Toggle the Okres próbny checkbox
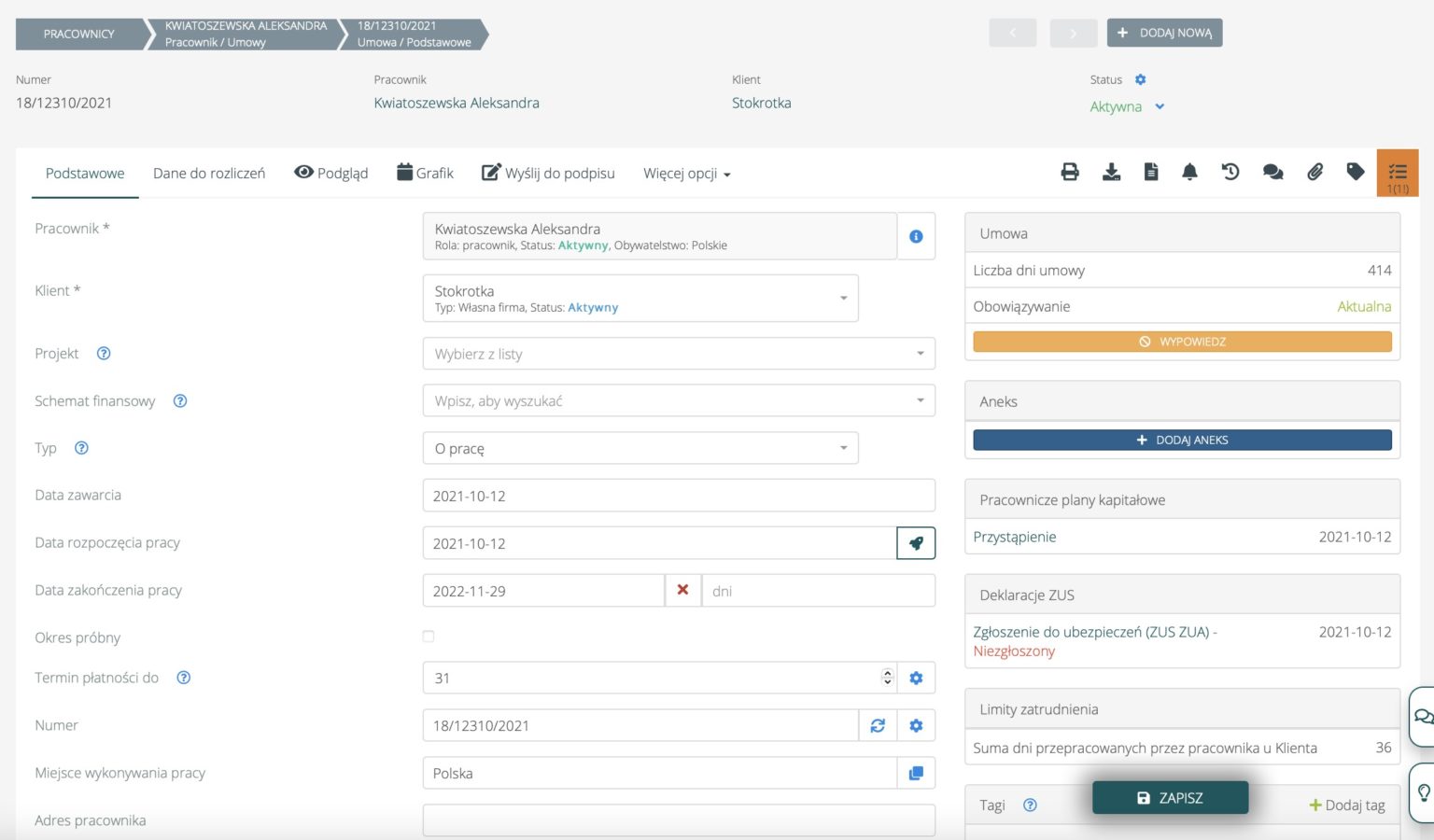This screenshot has height=840, width=1434. coord(429,637)
